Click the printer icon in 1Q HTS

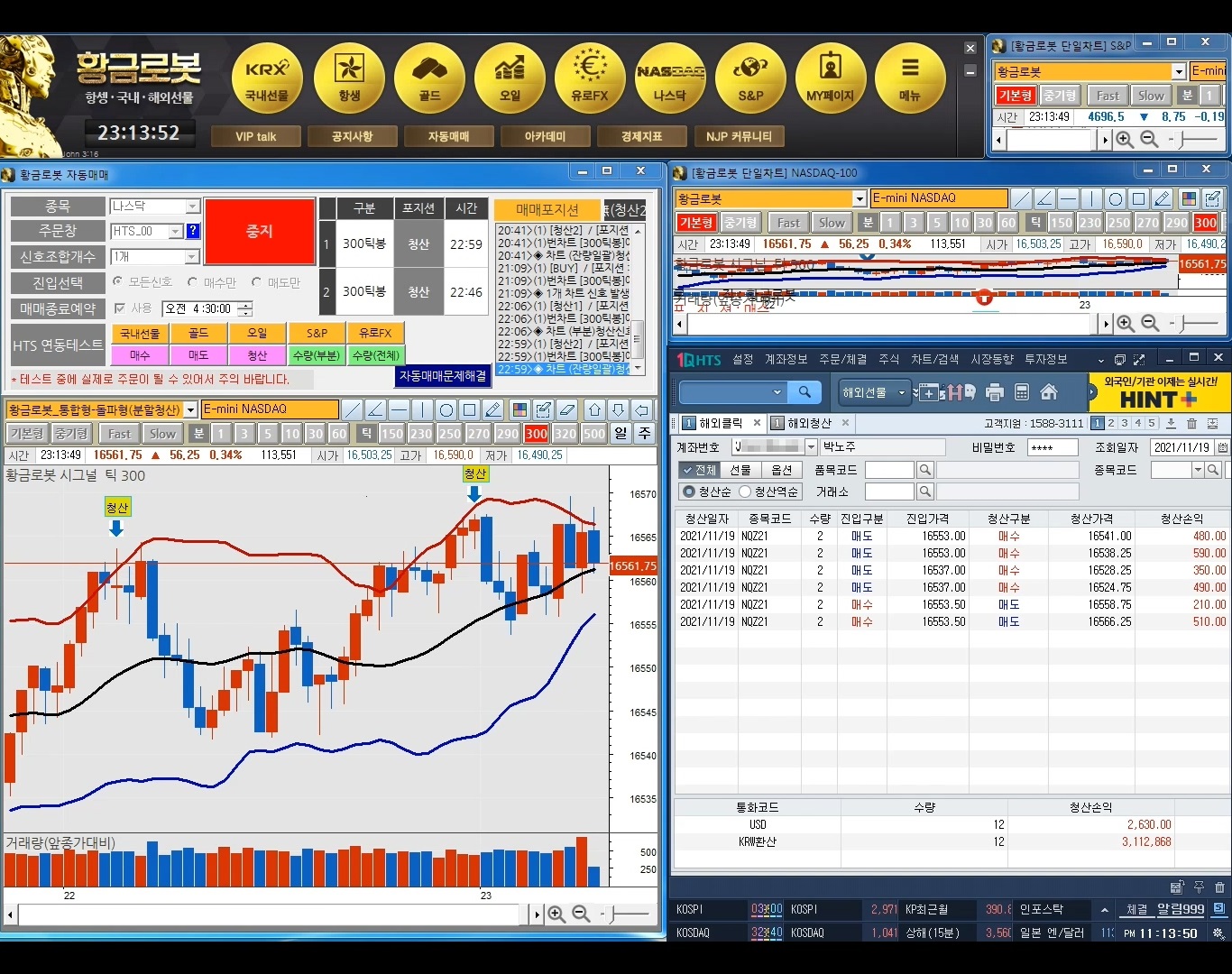(x=995, y=392)
